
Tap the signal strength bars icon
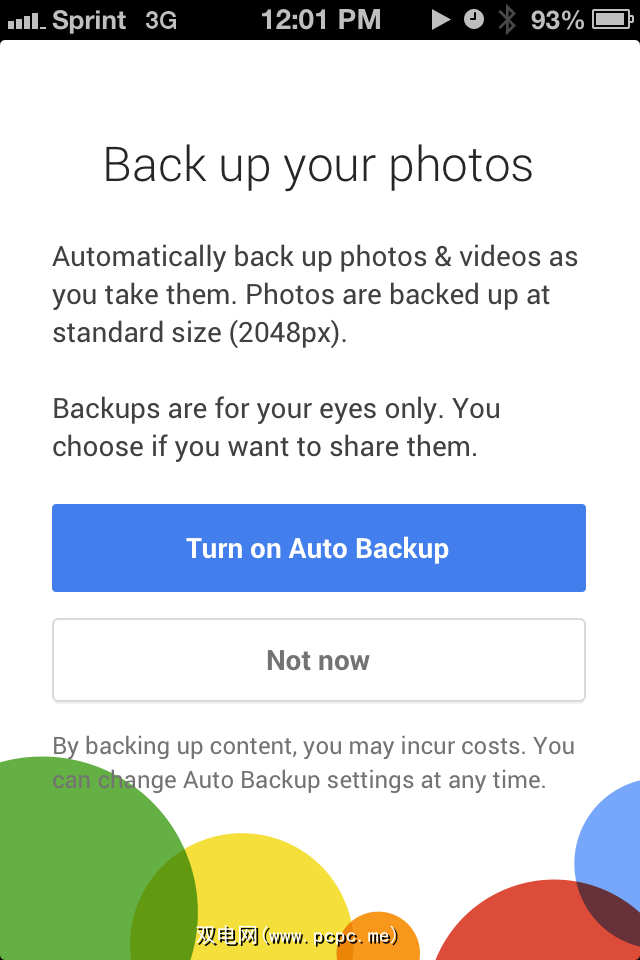click(26, 20)
